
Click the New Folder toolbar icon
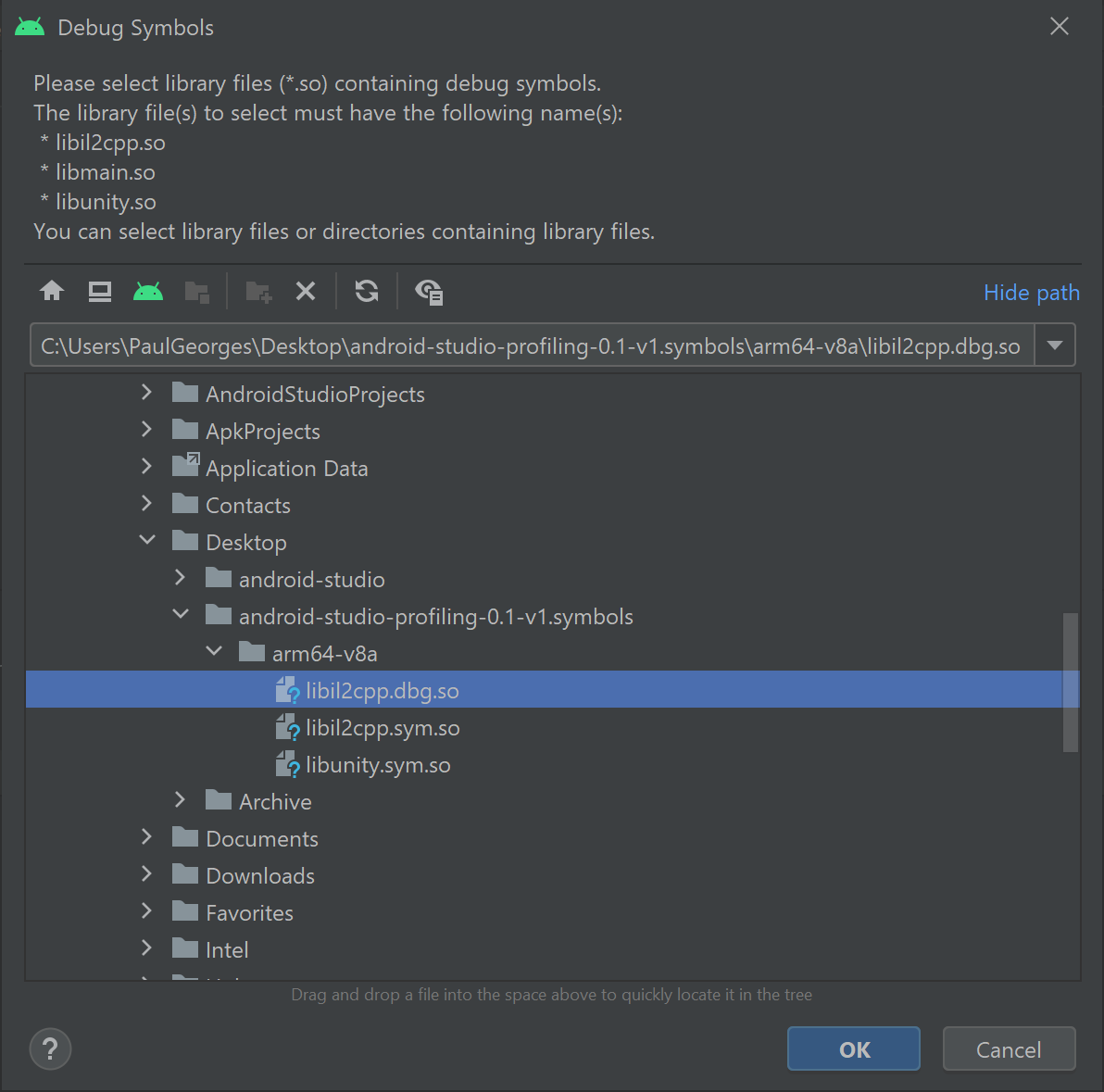[258, 292]
